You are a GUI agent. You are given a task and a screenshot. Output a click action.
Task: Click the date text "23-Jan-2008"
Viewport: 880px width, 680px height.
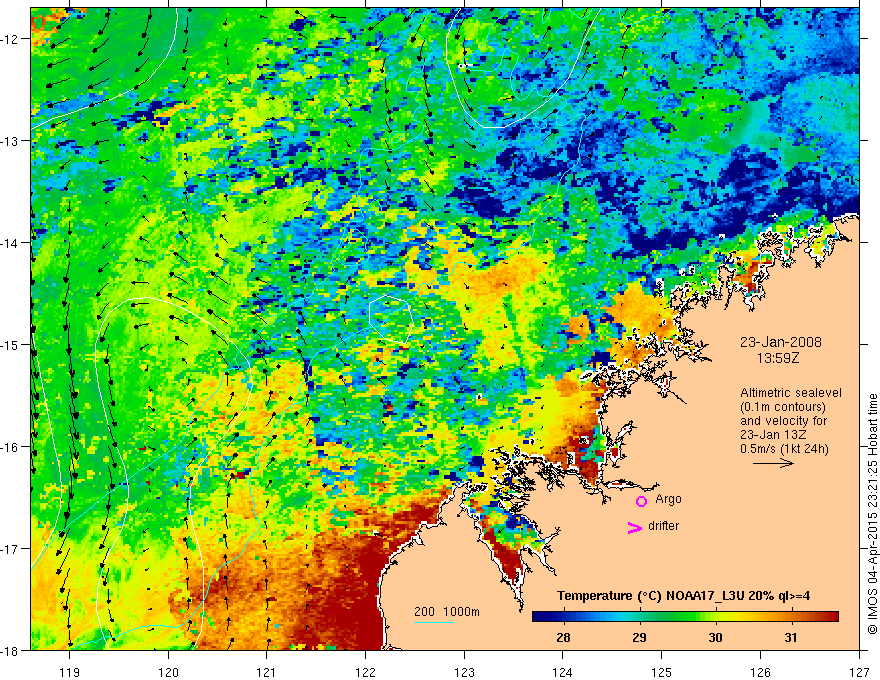pos(781,342)
